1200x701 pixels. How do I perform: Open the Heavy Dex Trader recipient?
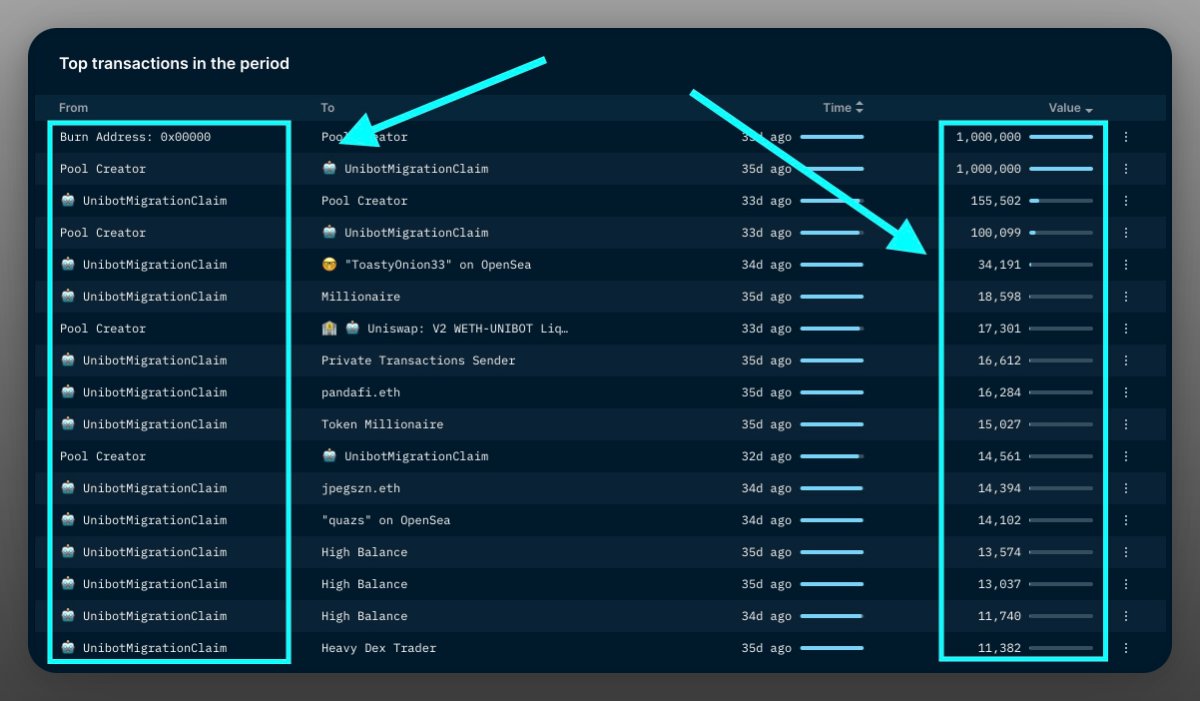coord(379,649)
